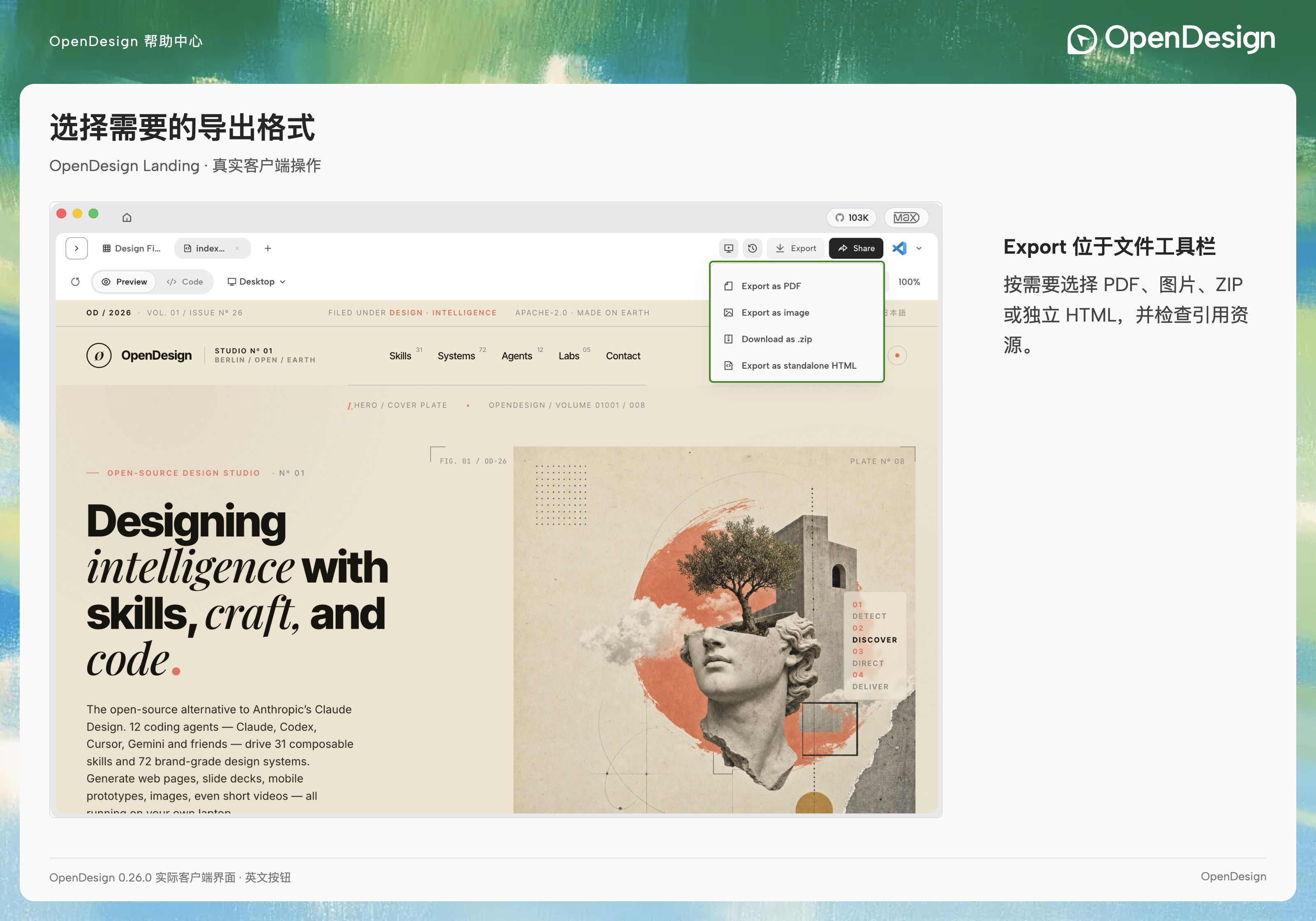Open the Agents nav link
The width and height of the screenshot is (1316, 921).
(517, 356)
